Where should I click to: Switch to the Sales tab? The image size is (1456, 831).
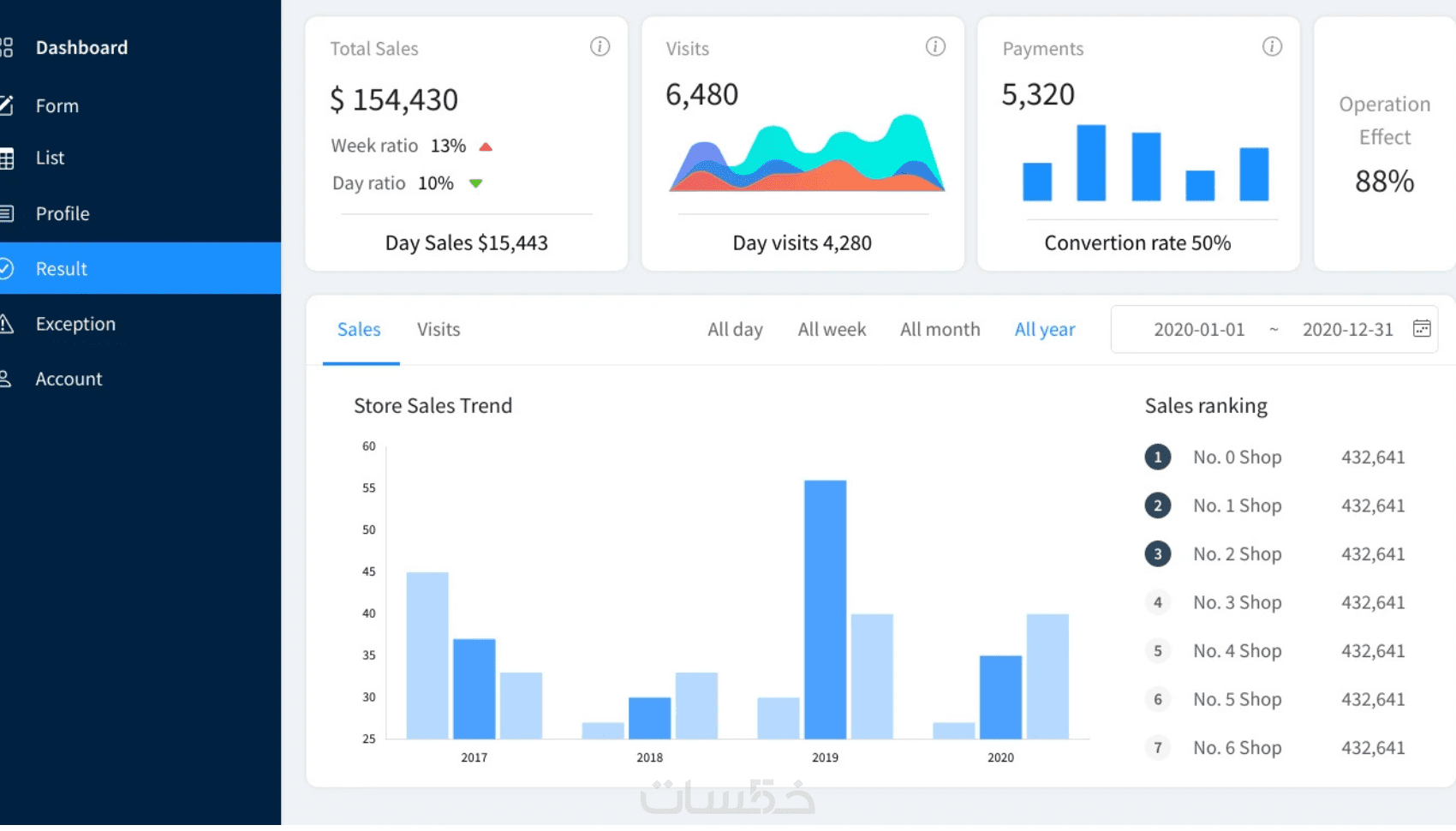pyautogui.click(x=359, y=330)
